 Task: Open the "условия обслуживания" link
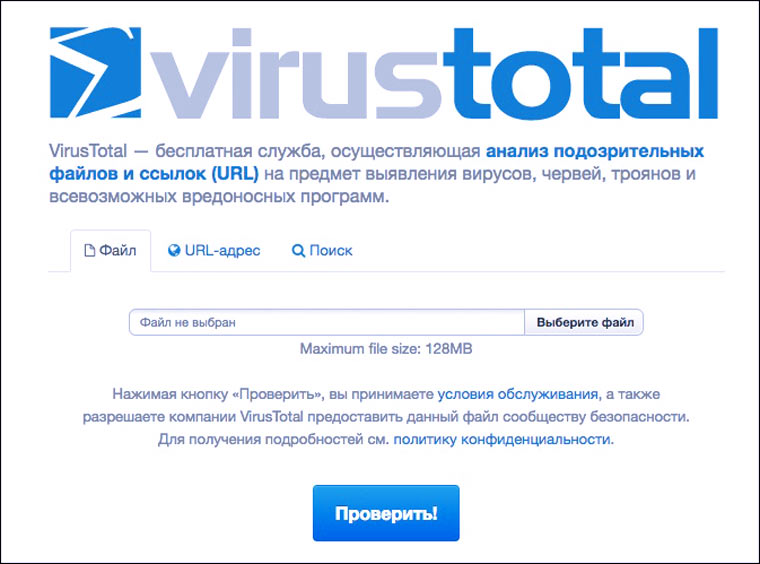point(518,394)
